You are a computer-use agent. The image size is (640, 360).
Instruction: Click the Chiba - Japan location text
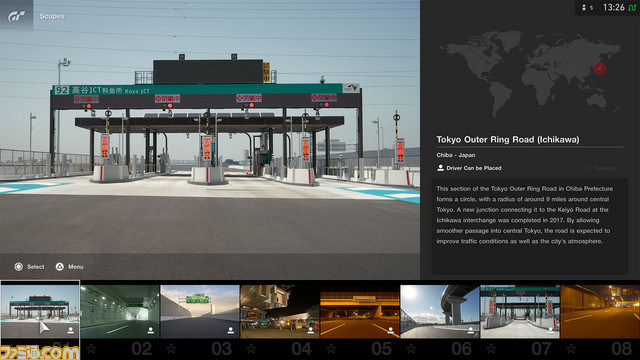click(456, 155)
